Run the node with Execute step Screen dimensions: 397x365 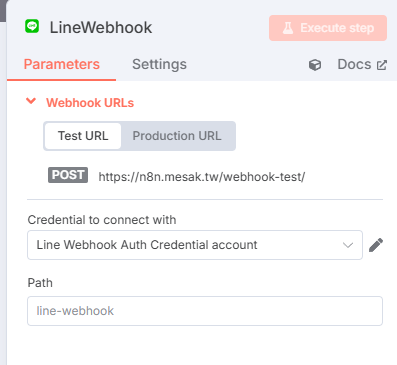(x=328, y=28)
